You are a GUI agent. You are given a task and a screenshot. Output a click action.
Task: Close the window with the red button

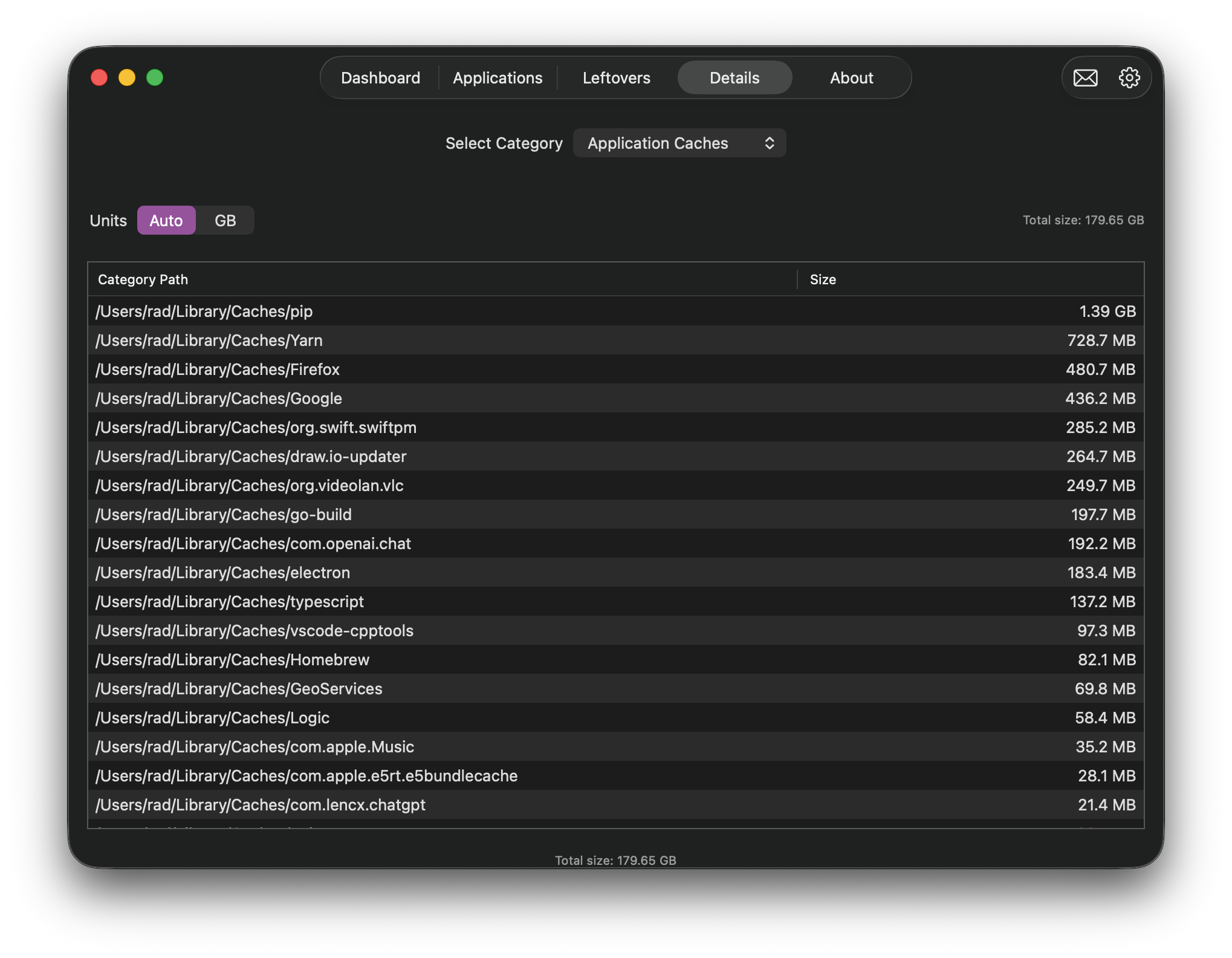pos(99,78)
